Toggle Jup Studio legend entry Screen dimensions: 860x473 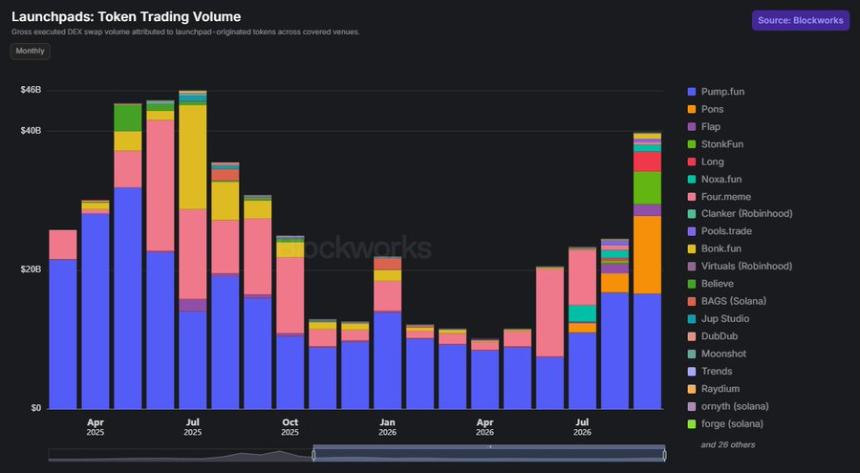click(718, 319)
